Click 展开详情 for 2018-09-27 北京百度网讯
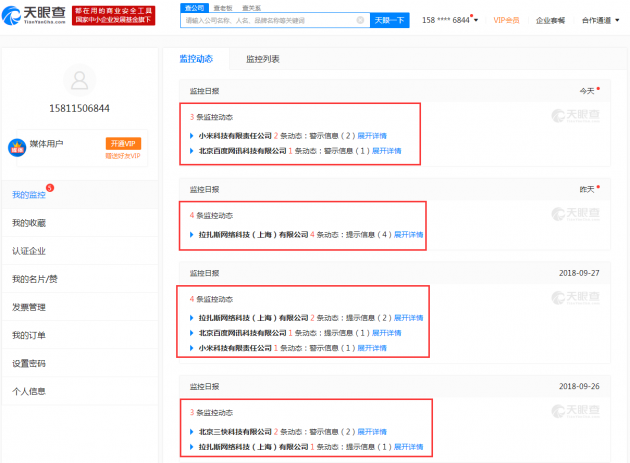Screen dimensions: 630x463 (x=387, y=333)
